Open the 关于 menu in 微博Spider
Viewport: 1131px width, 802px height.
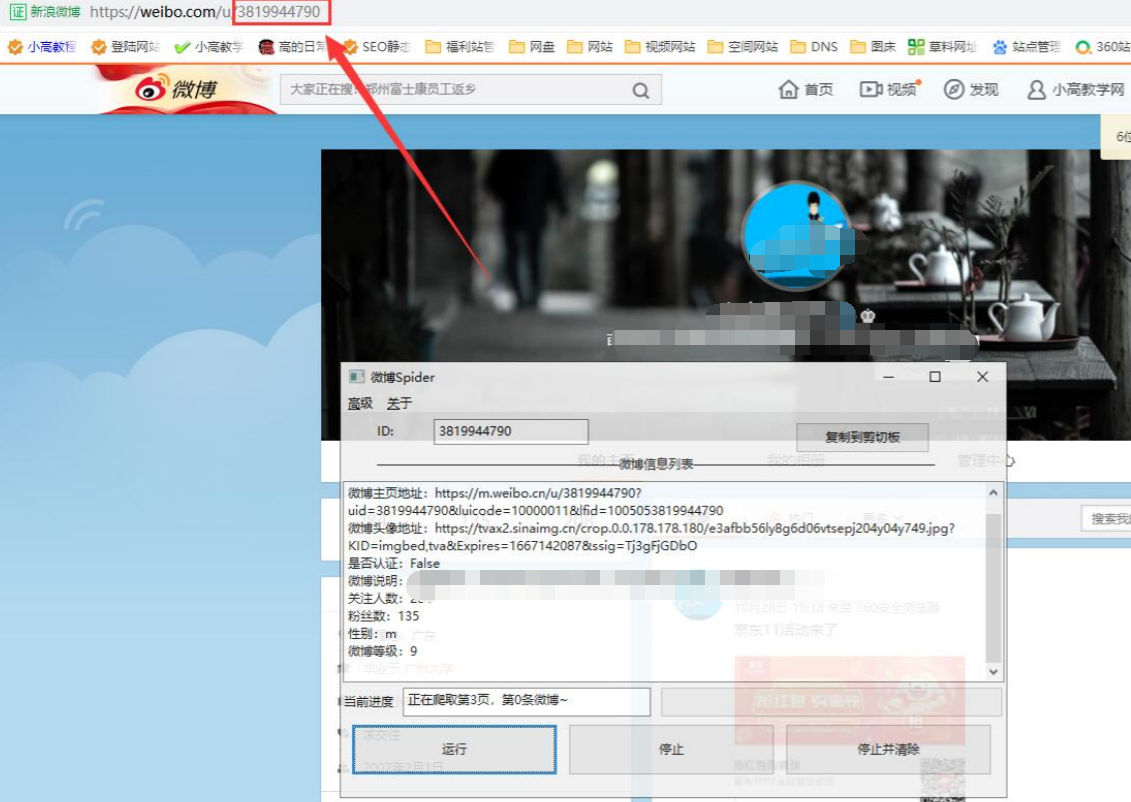pyautogui.click(x=399, y=403)
